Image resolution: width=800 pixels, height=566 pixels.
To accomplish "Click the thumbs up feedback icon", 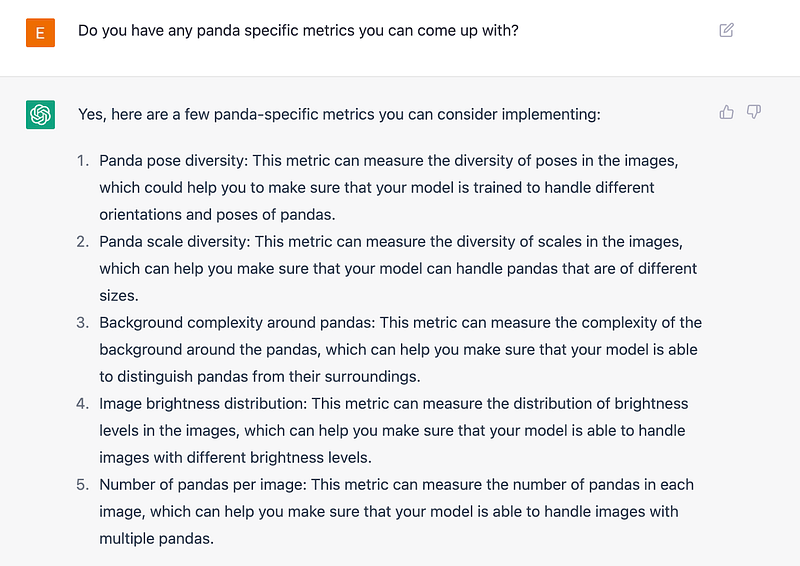I will [x=727, y=112].
